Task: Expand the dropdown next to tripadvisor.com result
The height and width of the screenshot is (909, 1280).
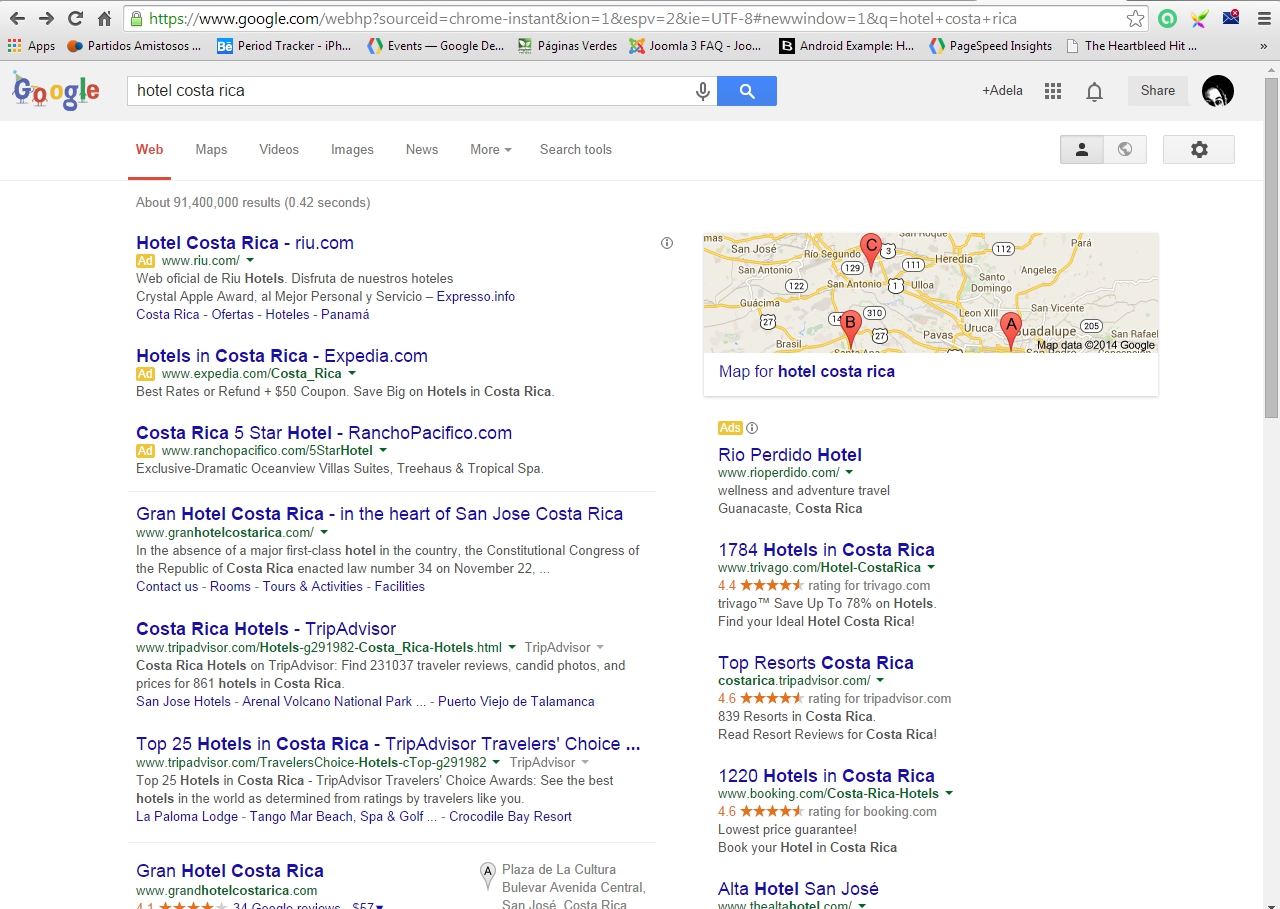Action: [x=513, y=646]
